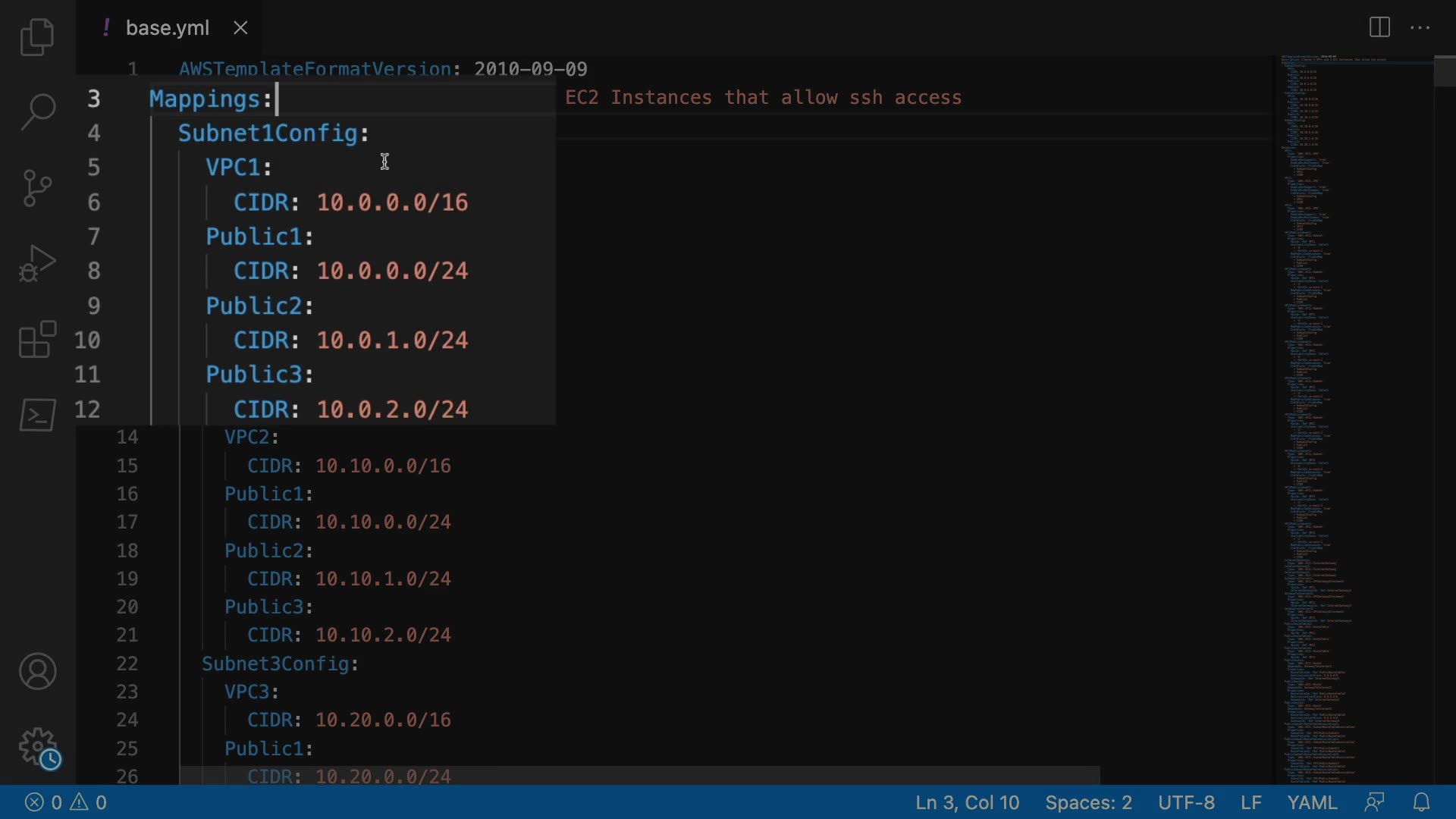The width and height of the screenshot is (1456, 819).
Task: Change the UTF-8 encoding setting
Action: (x=1186, y=802)
